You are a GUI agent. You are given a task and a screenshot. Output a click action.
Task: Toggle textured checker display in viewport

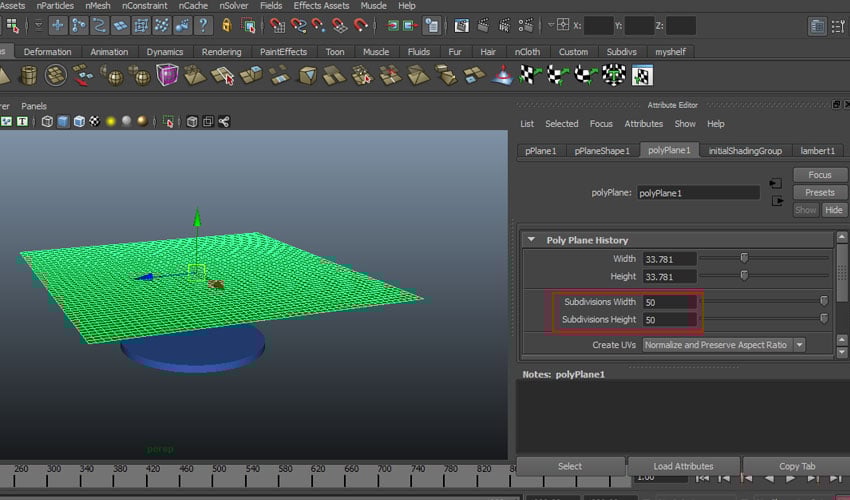(x=94, y=122)
